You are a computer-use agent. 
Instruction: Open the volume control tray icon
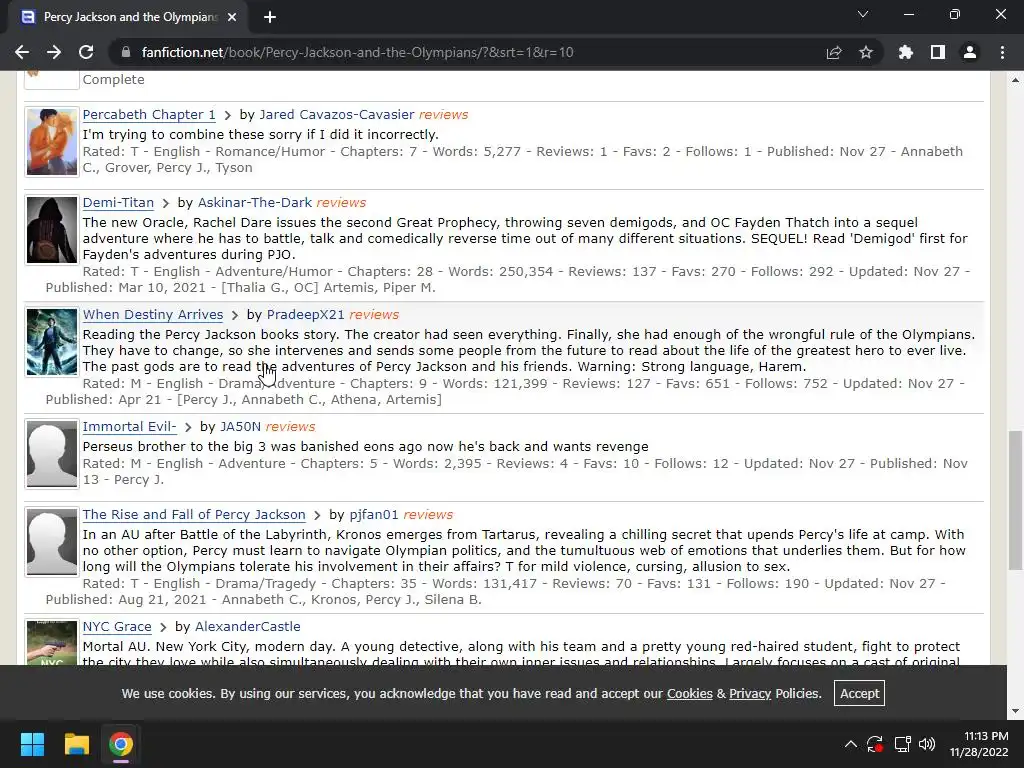pos(927,744)
